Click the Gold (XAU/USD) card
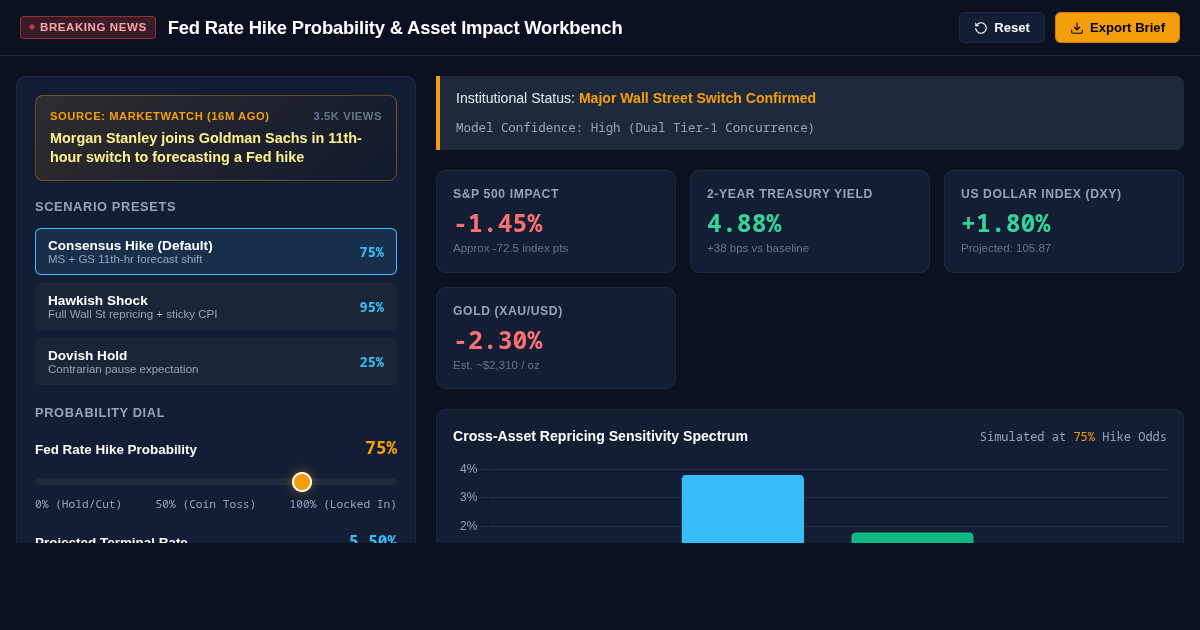The height and width of the screenshot is (630, 1200). click(x=556, y=338)
